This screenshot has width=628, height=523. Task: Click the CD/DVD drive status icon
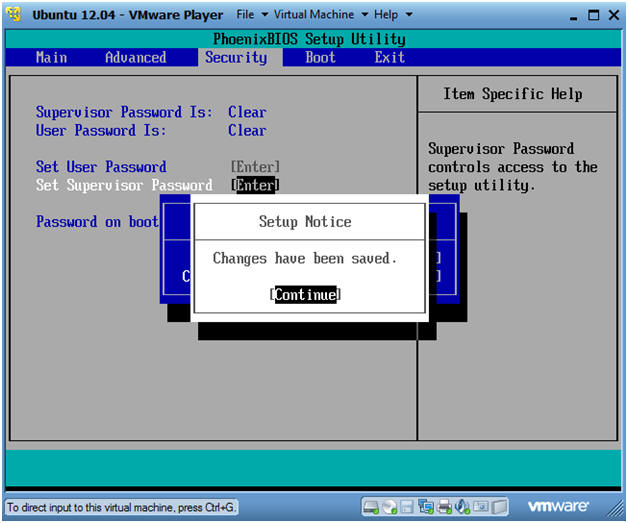click(389, 507)
